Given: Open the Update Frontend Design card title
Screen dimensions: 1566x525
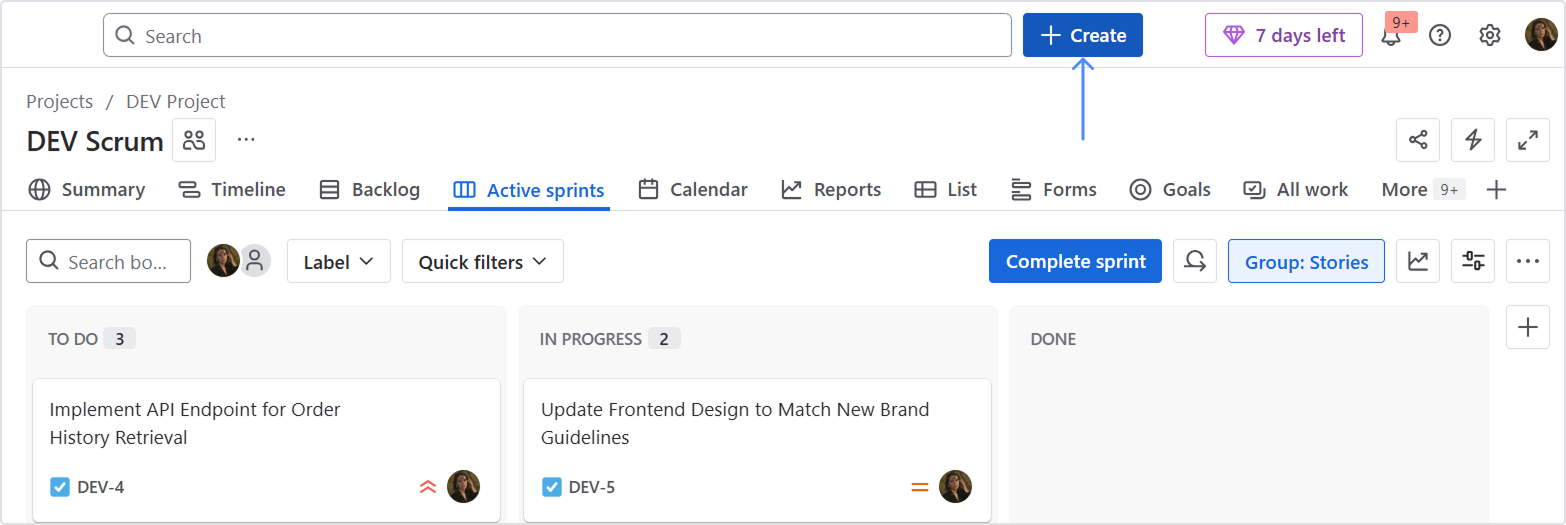Looking at the screenshot, I should [x=735, y=423].
